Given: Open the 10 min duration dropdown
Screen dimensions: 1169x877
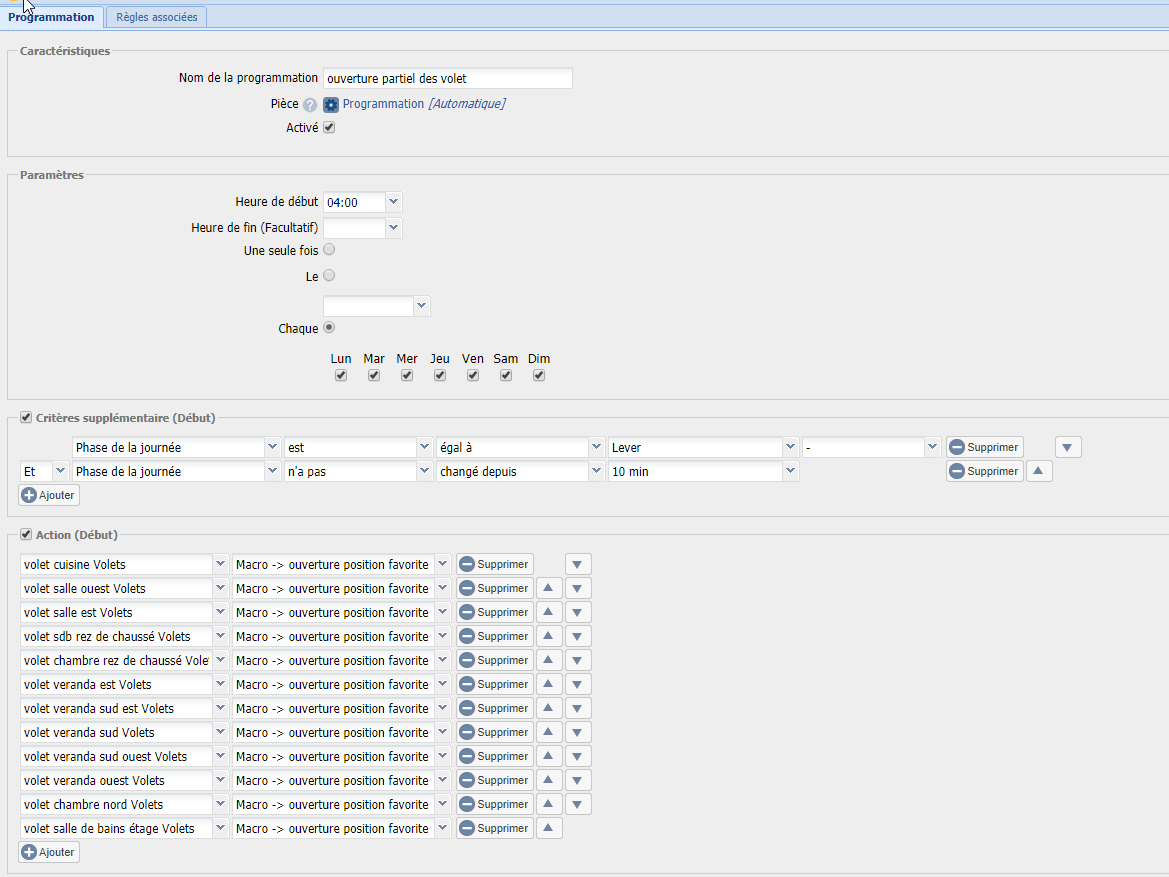Looking at the screenshot, I should click(790, 471).
